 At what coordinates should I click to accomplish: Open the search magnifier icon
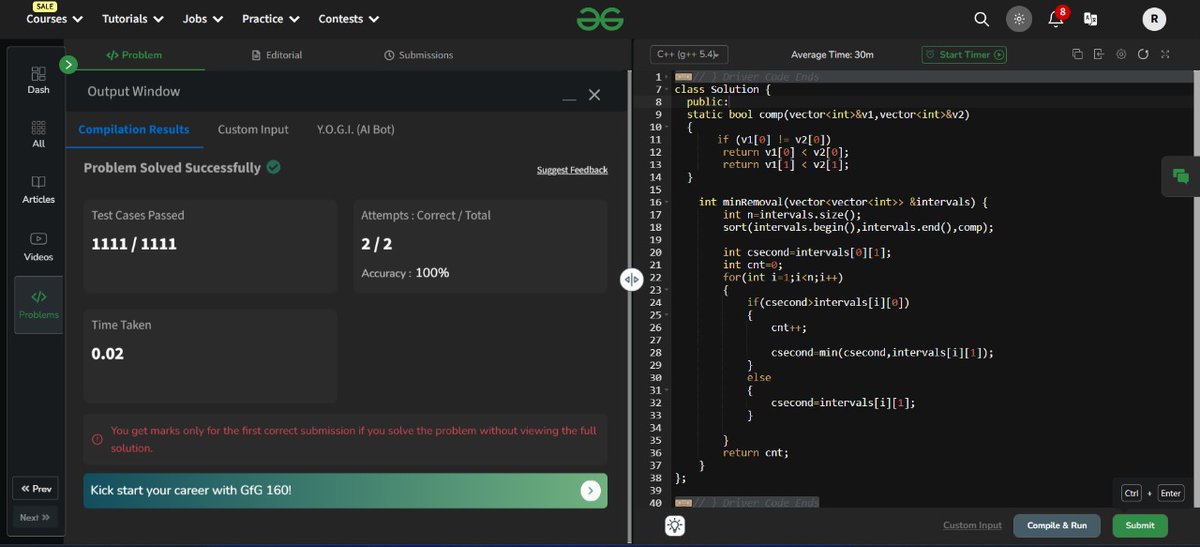(982, 19)
